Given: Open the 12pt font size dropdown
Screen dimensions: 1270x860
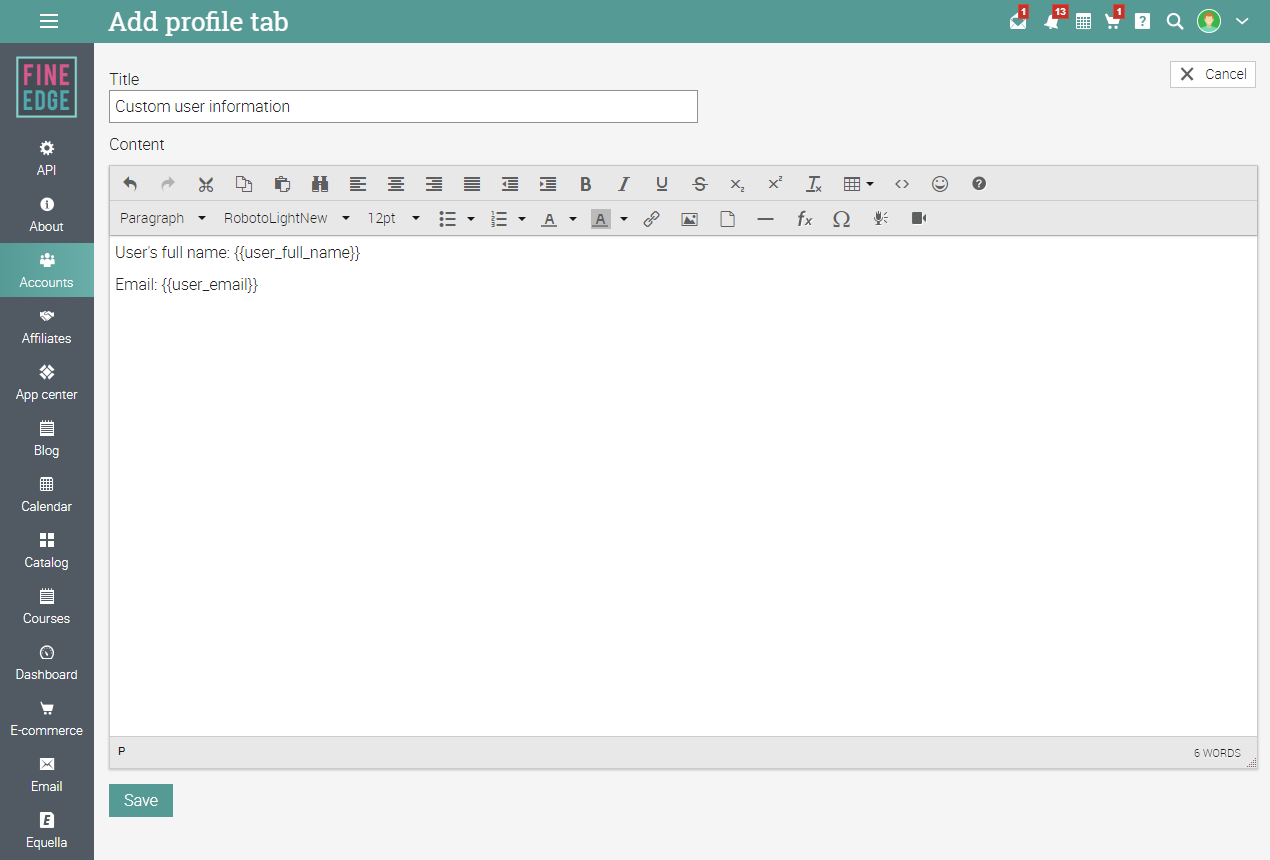Looking at the screenshot, I should pos(393,218).
